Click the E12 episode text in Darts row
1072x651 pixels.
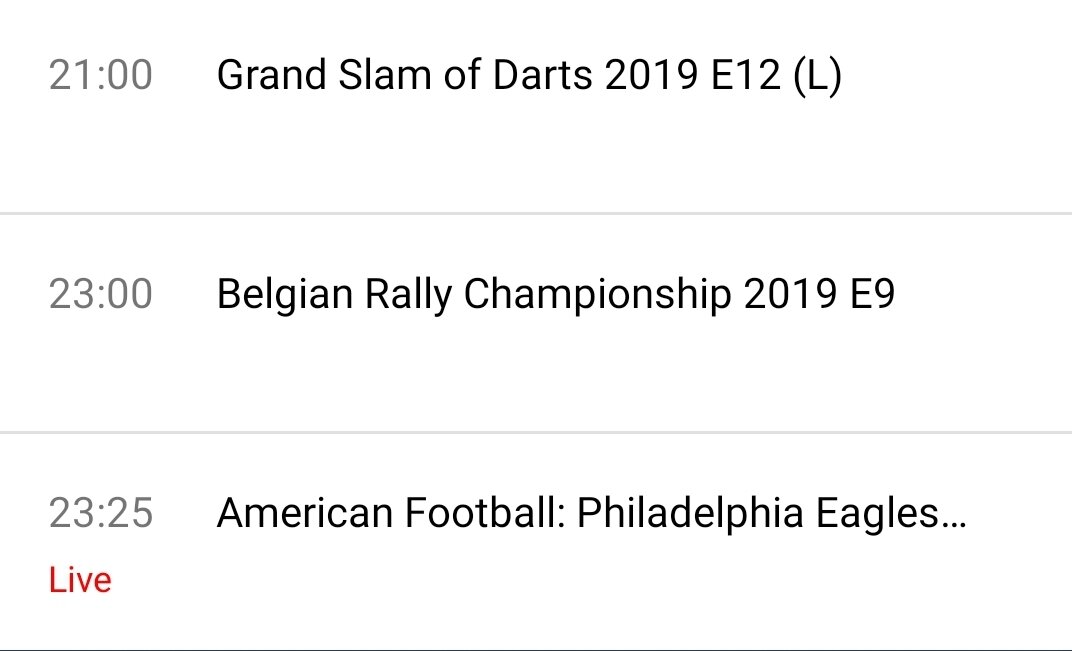(746, 75)
